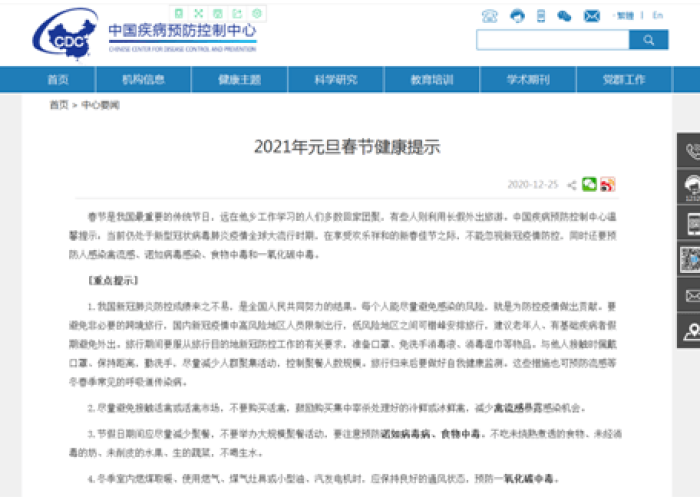Viewport: 700px width, 500px height.
Task: Click the phone icon in dark sidebar
Action: (692, 151)
